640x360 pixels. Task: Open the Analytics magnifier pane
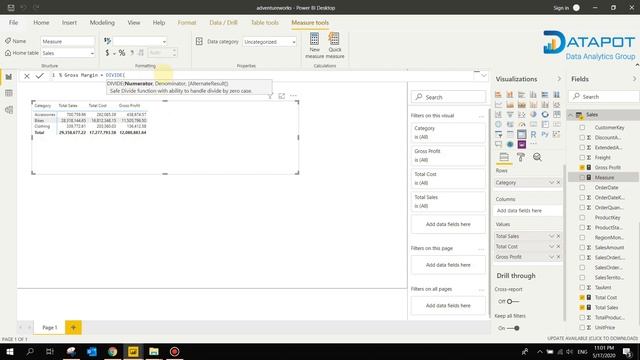537,157
